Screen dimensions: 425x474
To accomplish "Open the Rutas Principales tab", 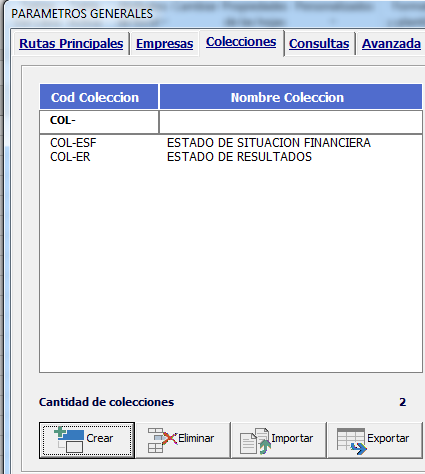I will pos(71,44).
